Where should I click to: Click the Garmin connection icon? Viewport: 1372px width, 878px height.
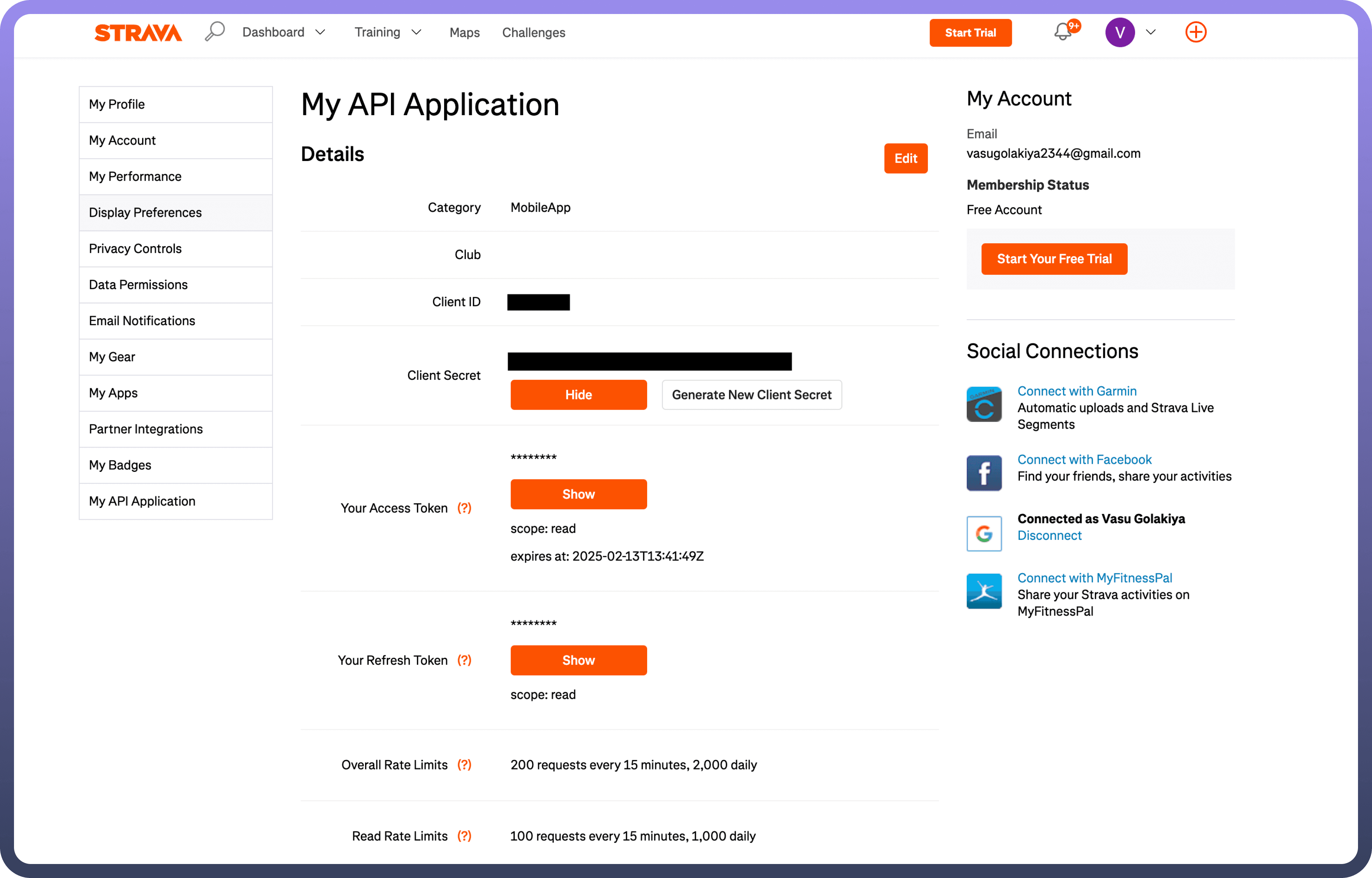point(984,404)
